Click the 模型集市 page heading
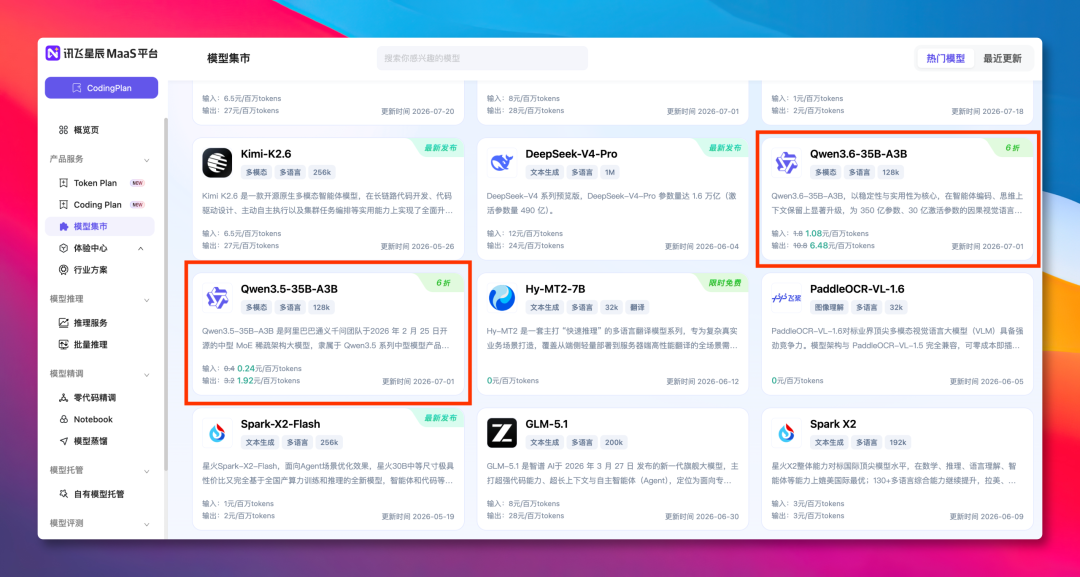 pos(229,59)
